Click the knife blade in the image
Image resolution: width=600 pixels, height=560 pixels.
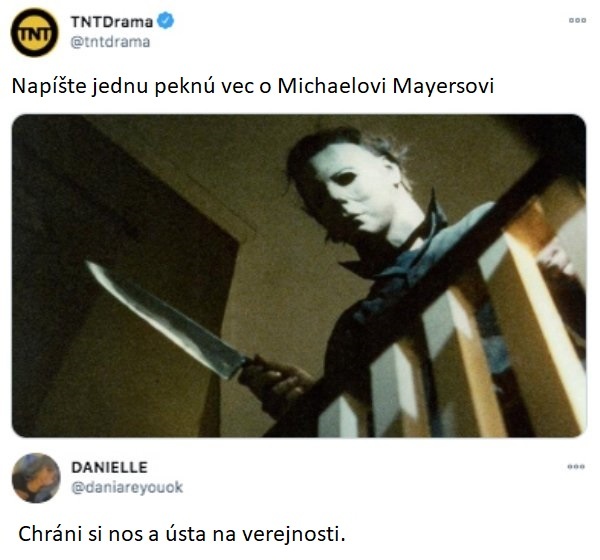[x=165, y=320]
